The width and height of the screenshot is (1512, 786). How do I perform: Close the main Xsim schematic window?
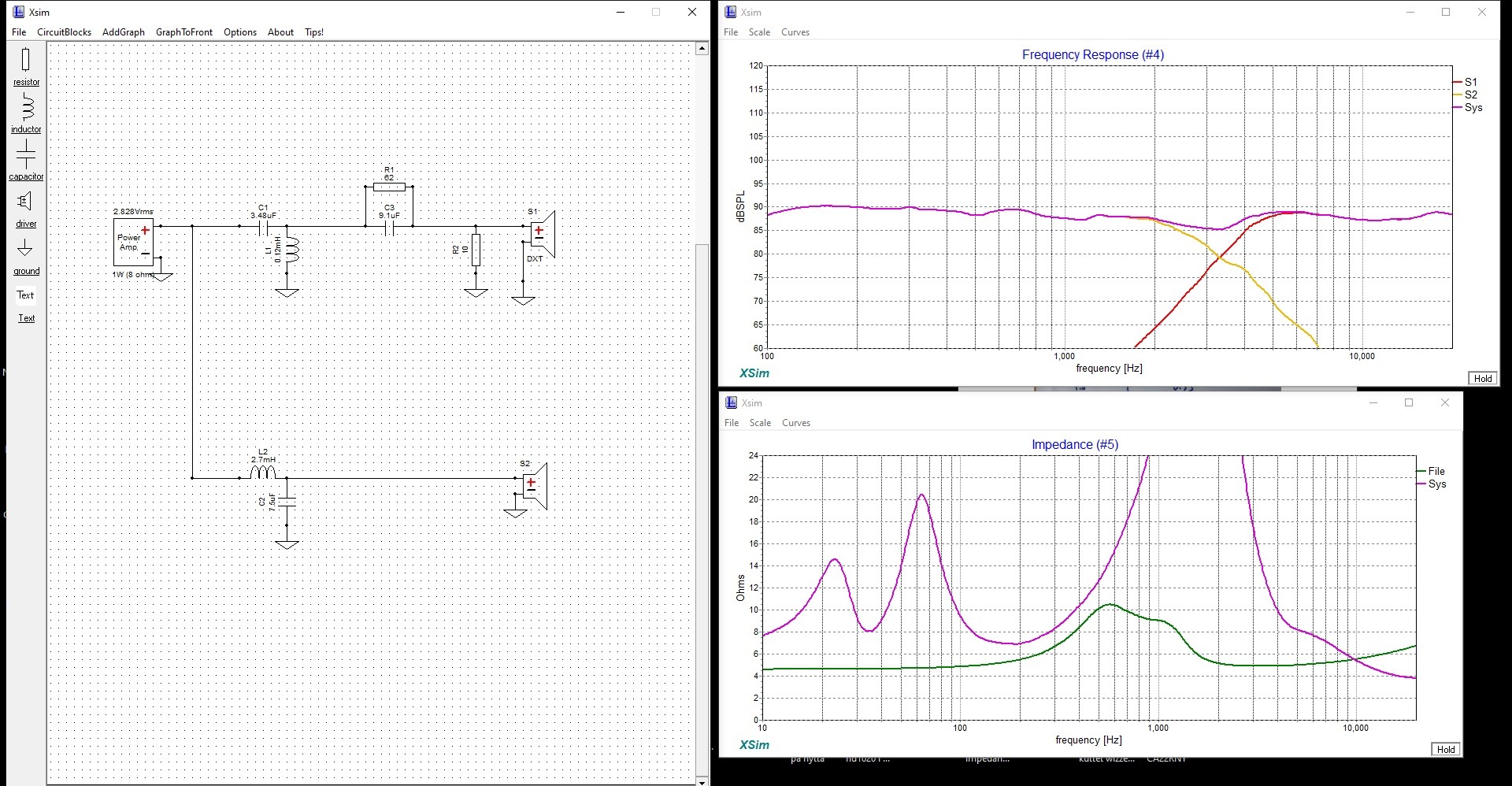point(691,12)
